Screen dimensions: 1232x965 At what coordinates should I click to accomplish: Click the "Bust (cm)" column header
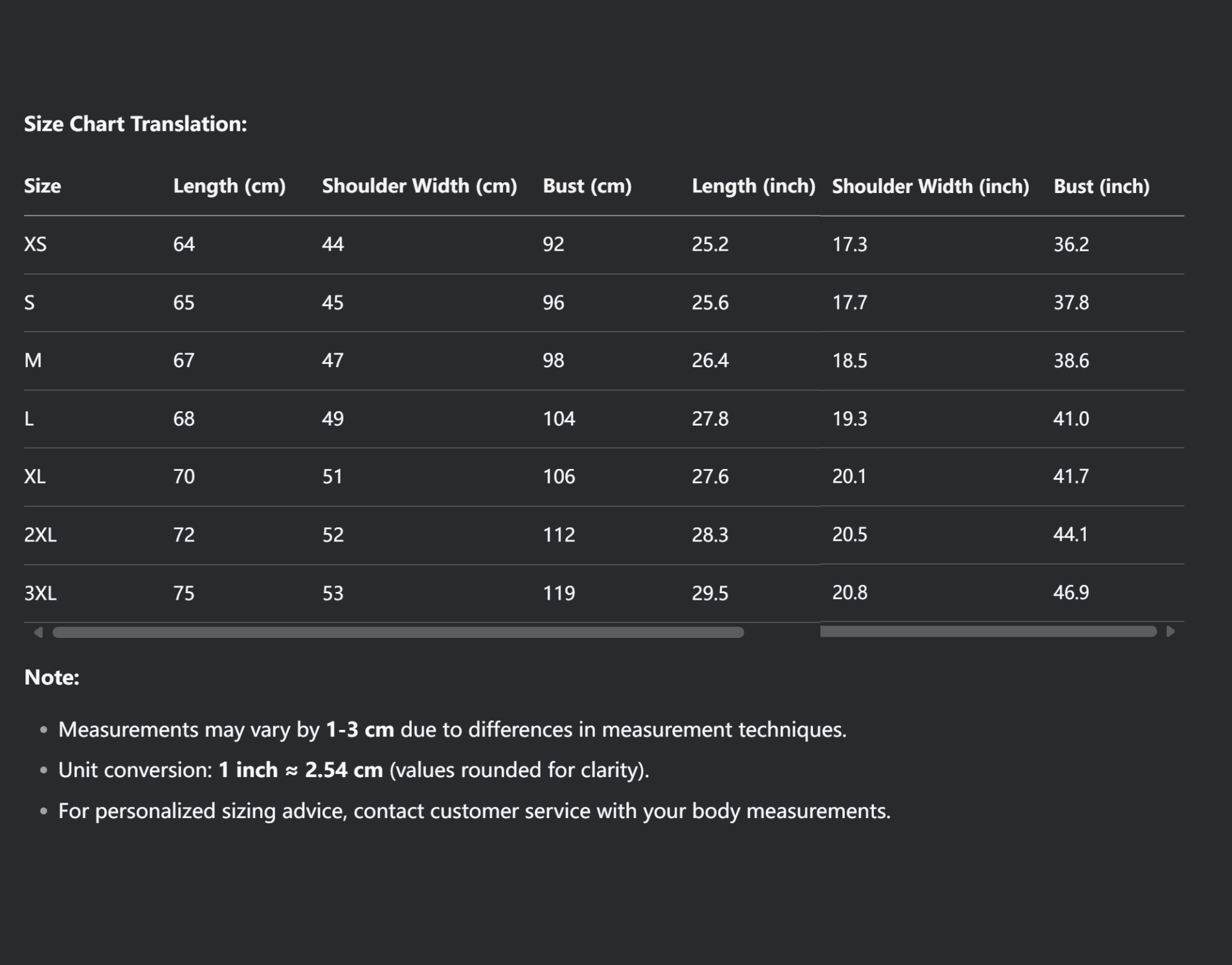click(x=587, y=187)
